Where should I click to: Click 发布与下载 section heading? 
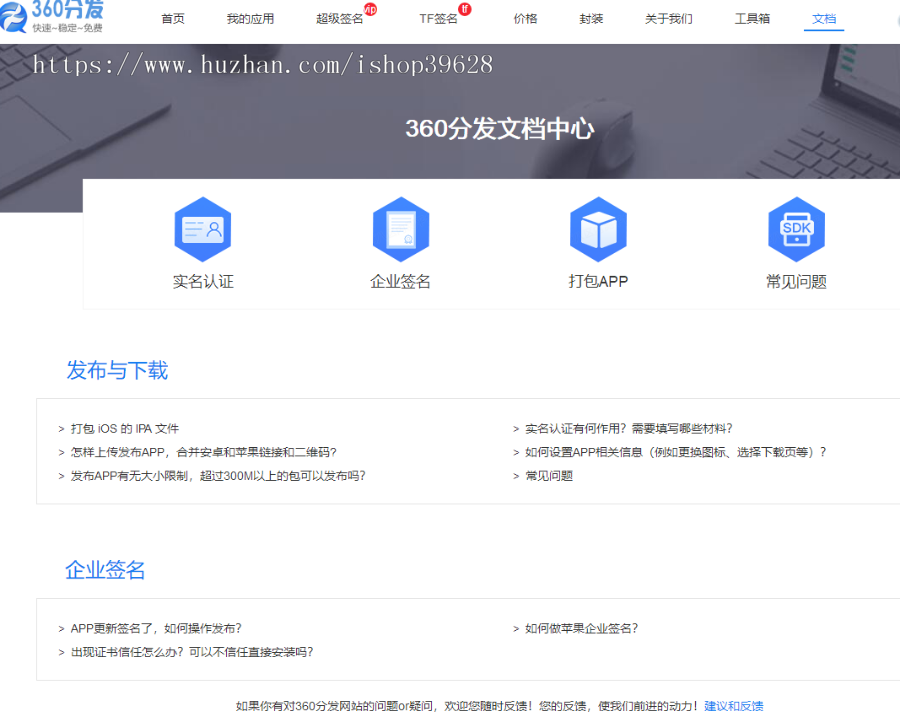117,370
